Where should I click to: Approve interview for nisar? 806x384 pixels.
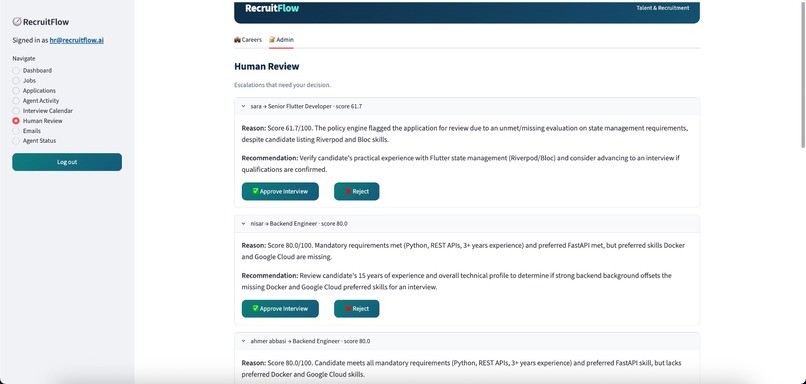pyautogui.click(x=280, y=308)
